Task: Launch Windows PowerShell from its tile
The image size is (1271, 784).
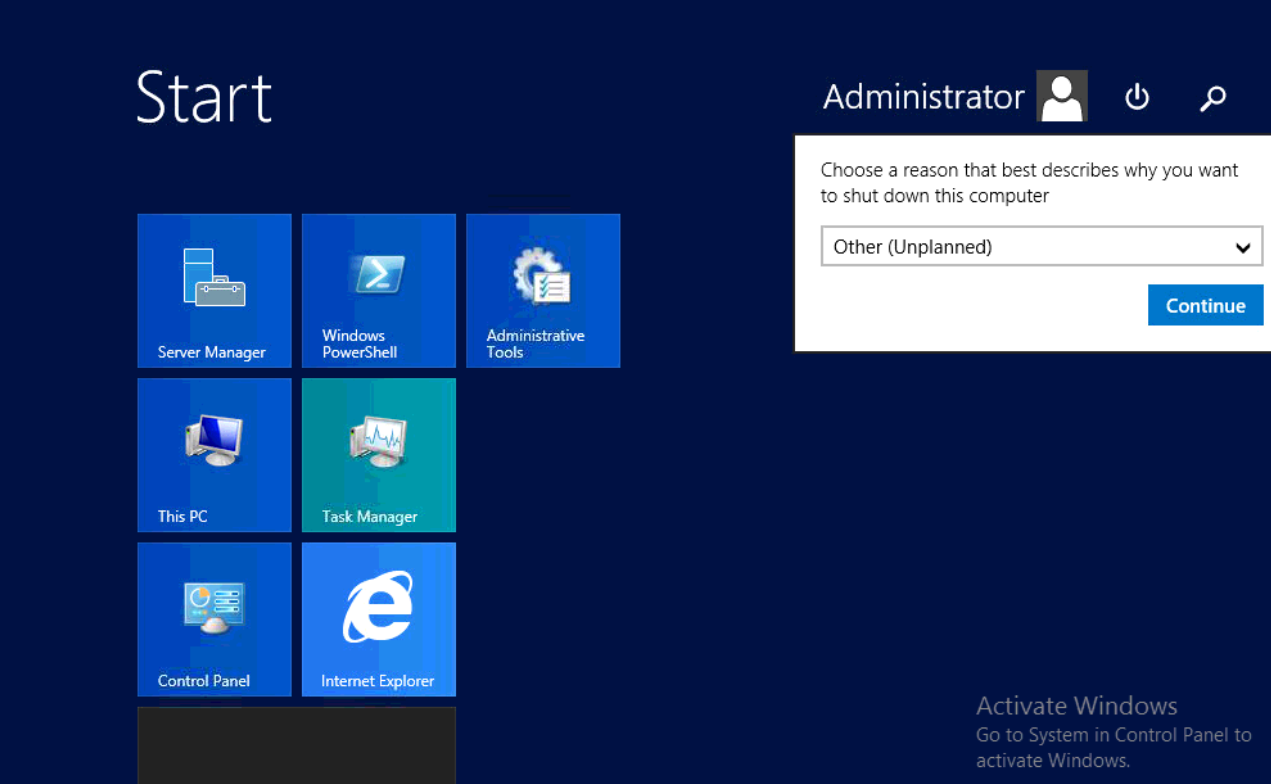Action: pos(379,291)
